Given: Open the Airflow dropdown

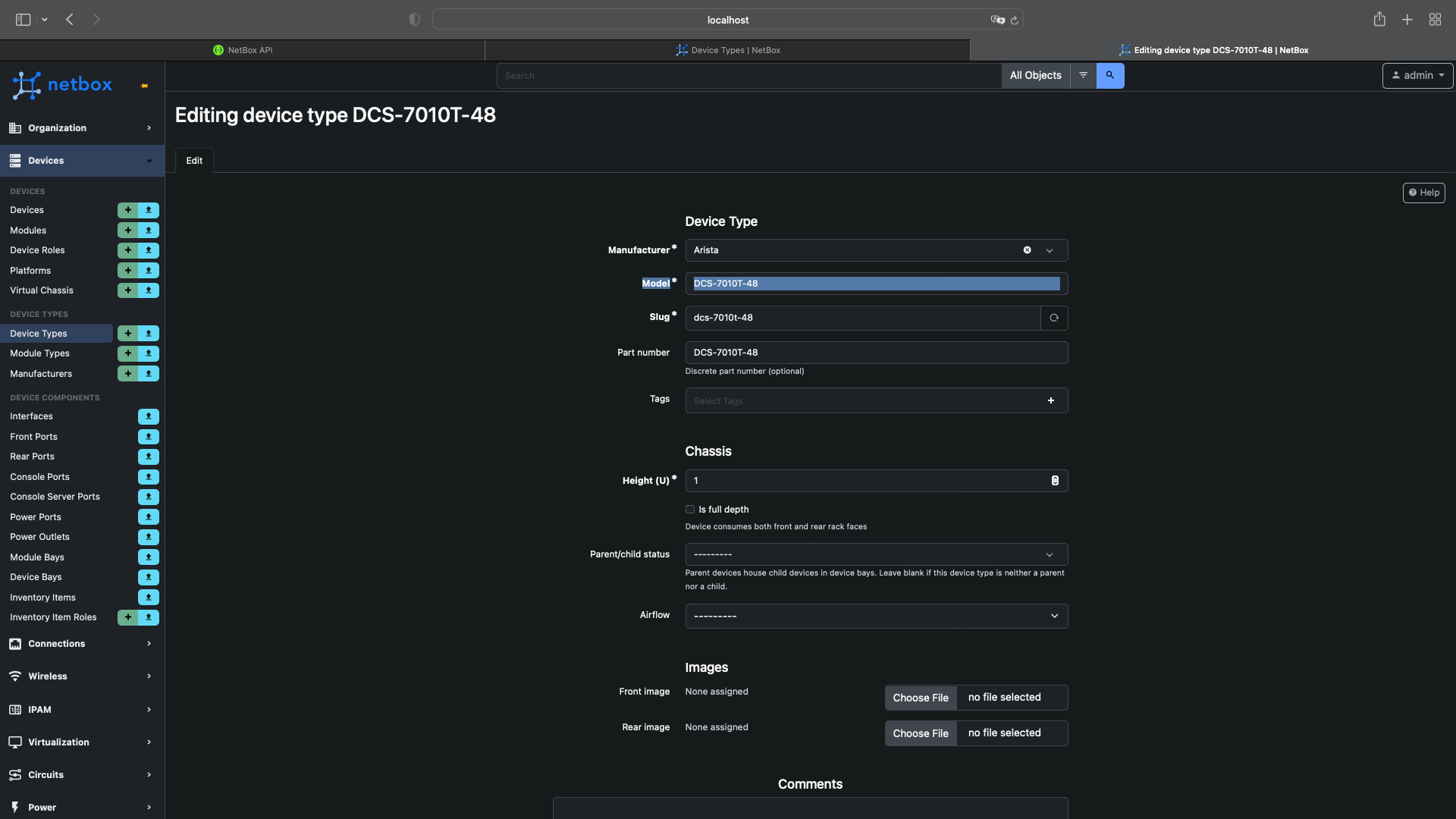Looking at the screenshot, I should pos(1053,616).
